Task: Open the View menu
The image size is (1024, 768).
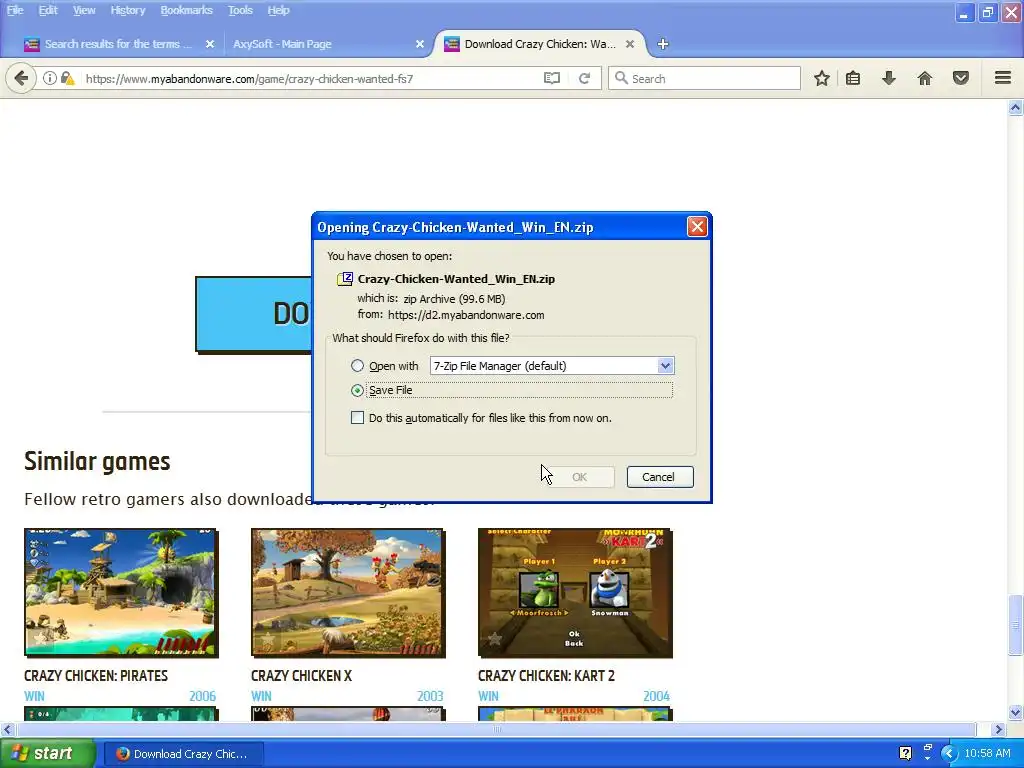Action: 84,10
